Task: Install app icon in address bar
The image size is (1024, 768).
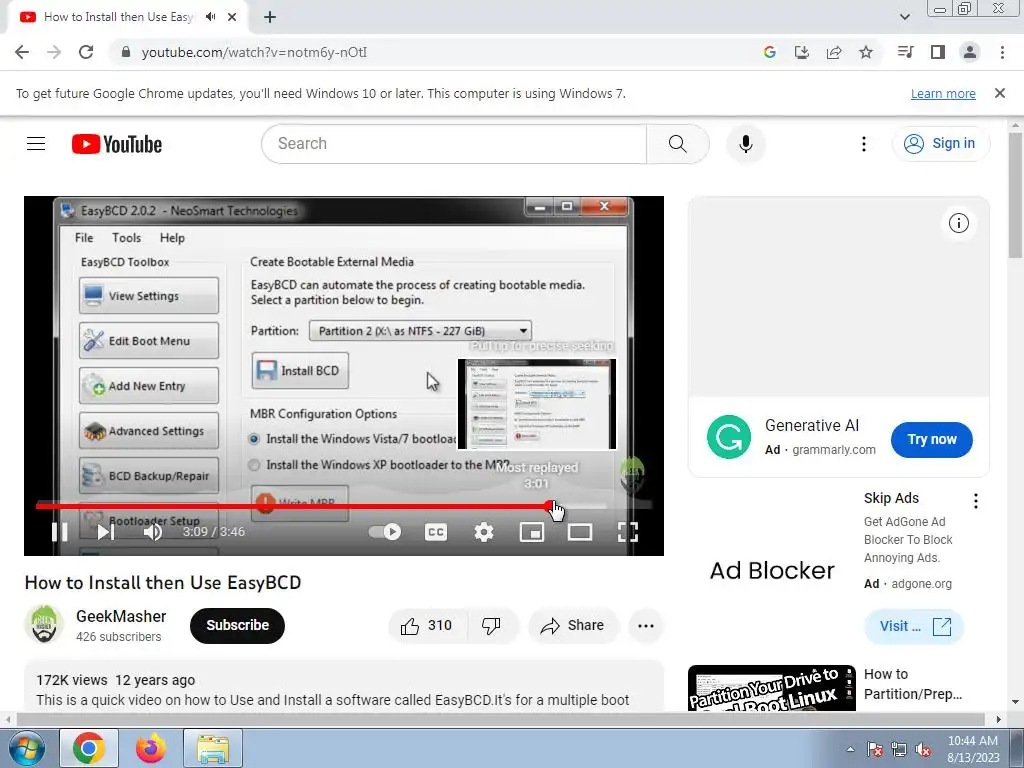Action: pos(802,52)
